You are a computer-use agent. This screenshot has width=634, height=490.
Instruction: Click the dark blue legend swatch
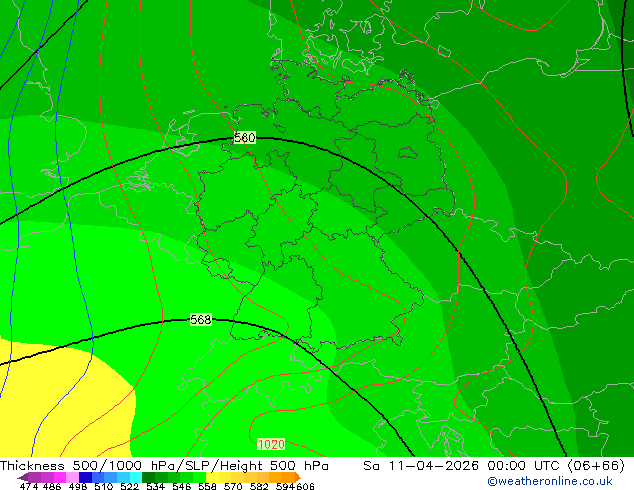pyautogui.click(x=85, y=477)
